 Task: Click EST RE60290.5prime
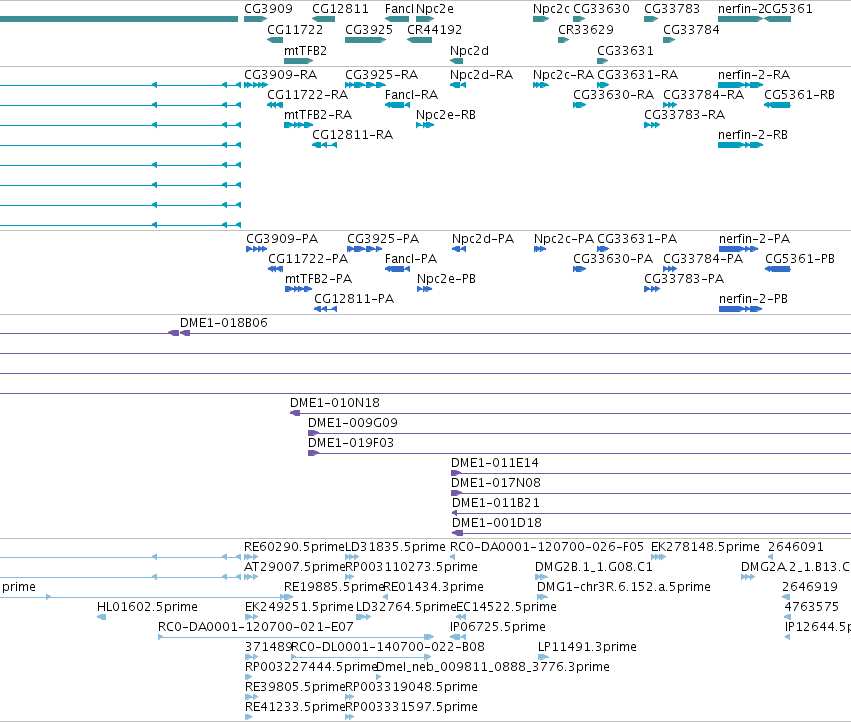point(251,557)
